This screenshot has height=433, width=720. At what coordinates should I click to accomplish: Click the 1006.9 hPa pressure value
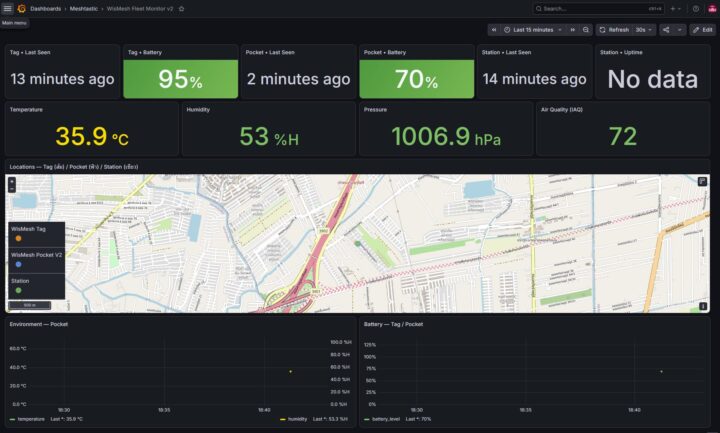pos(446,136)
